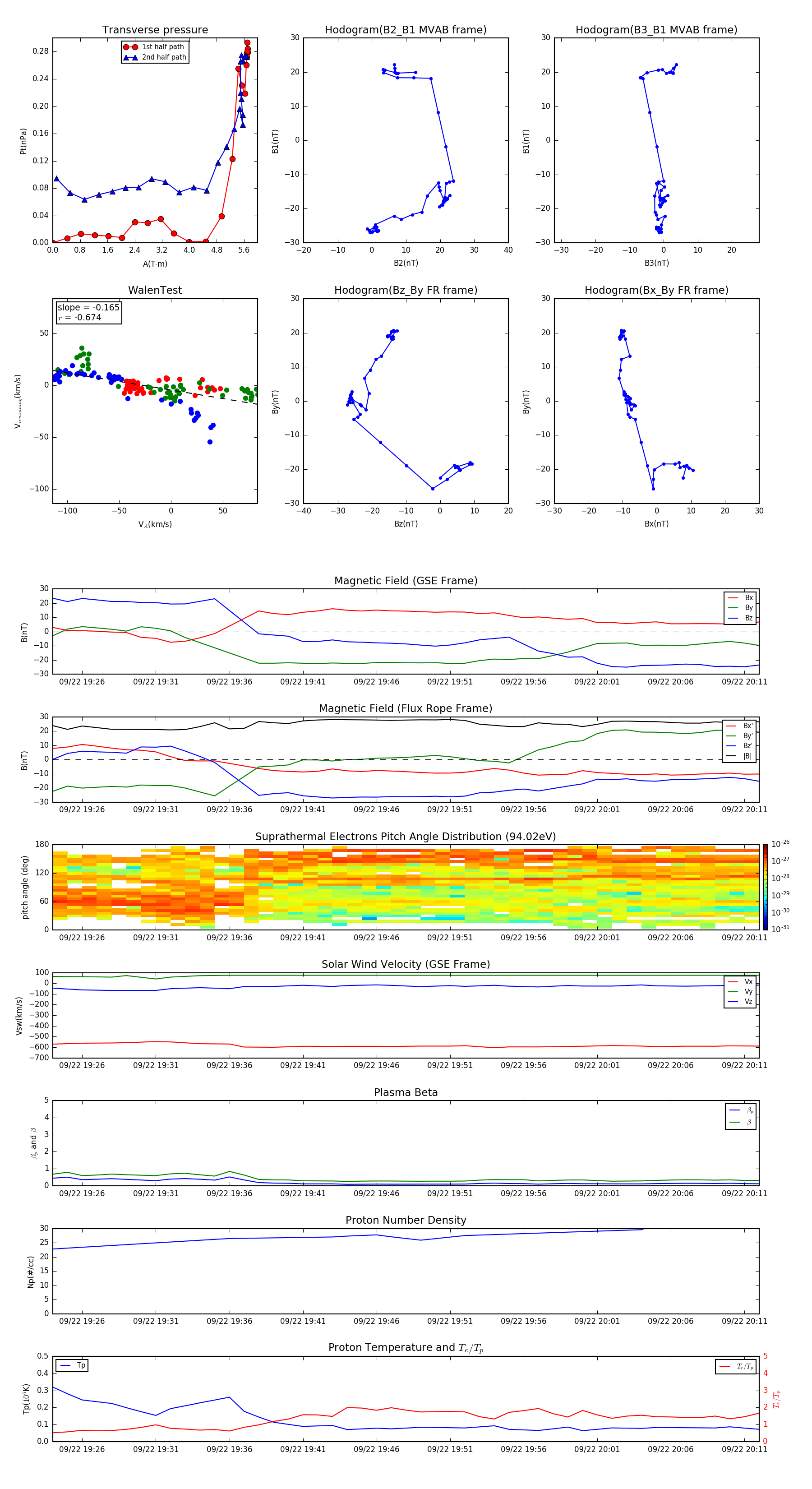Click '09/22 19:41' tick under GSE magnetic field
This screenshot has height=1489, width=812.
coord(303,682)
